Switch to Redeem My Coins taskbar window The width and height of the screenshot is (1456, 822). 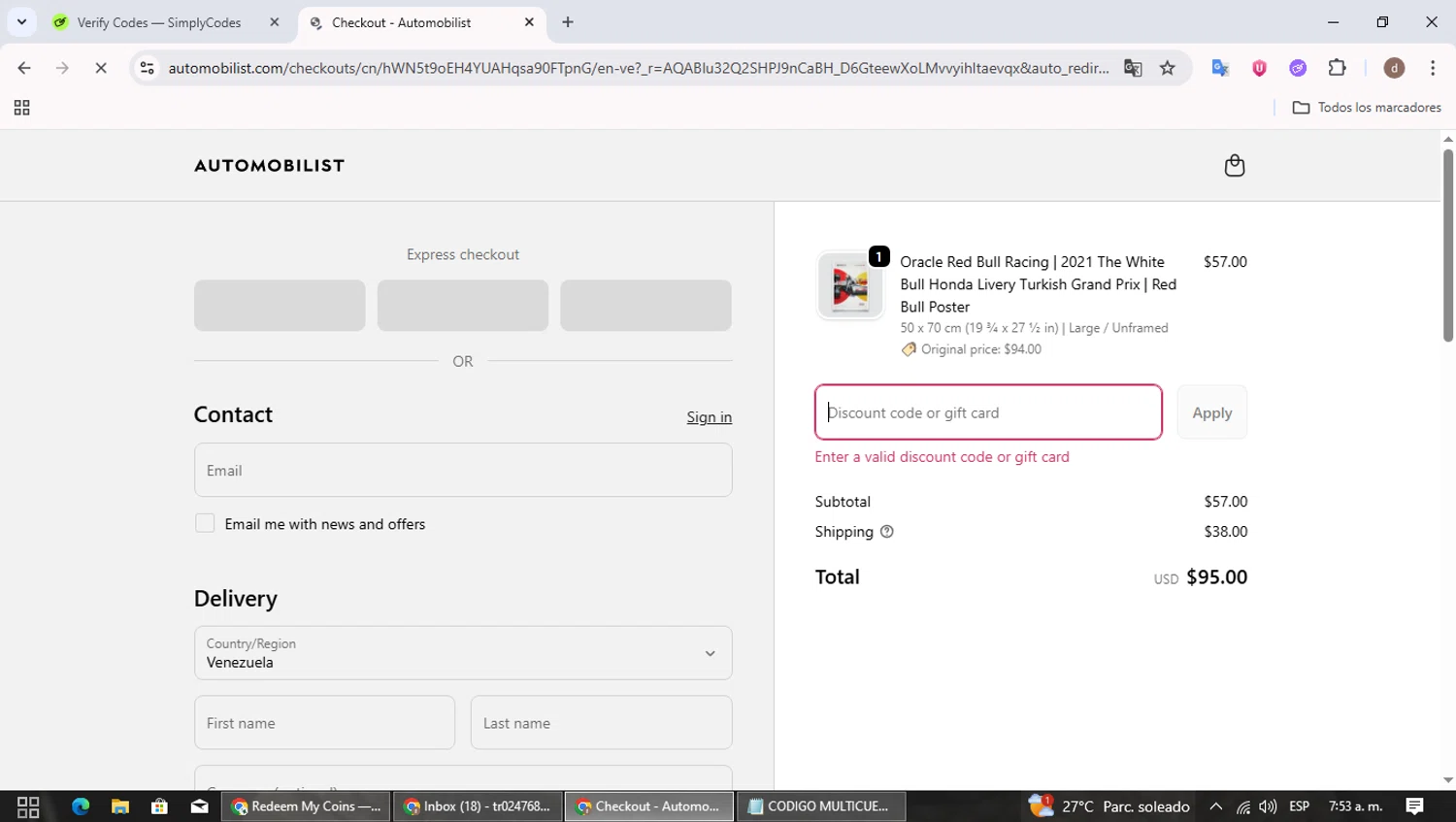306,806
